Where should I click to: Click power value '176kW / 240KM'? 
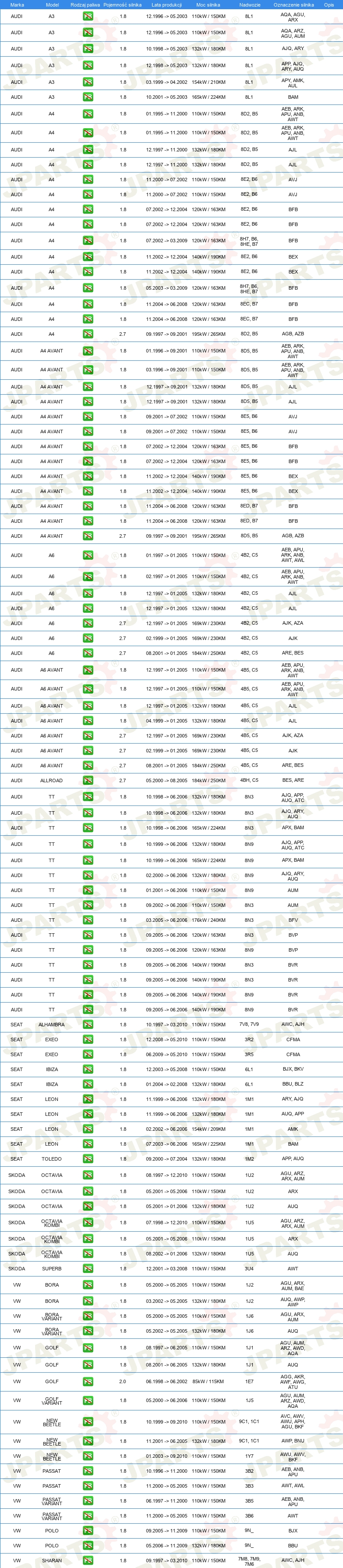point(209,921)
